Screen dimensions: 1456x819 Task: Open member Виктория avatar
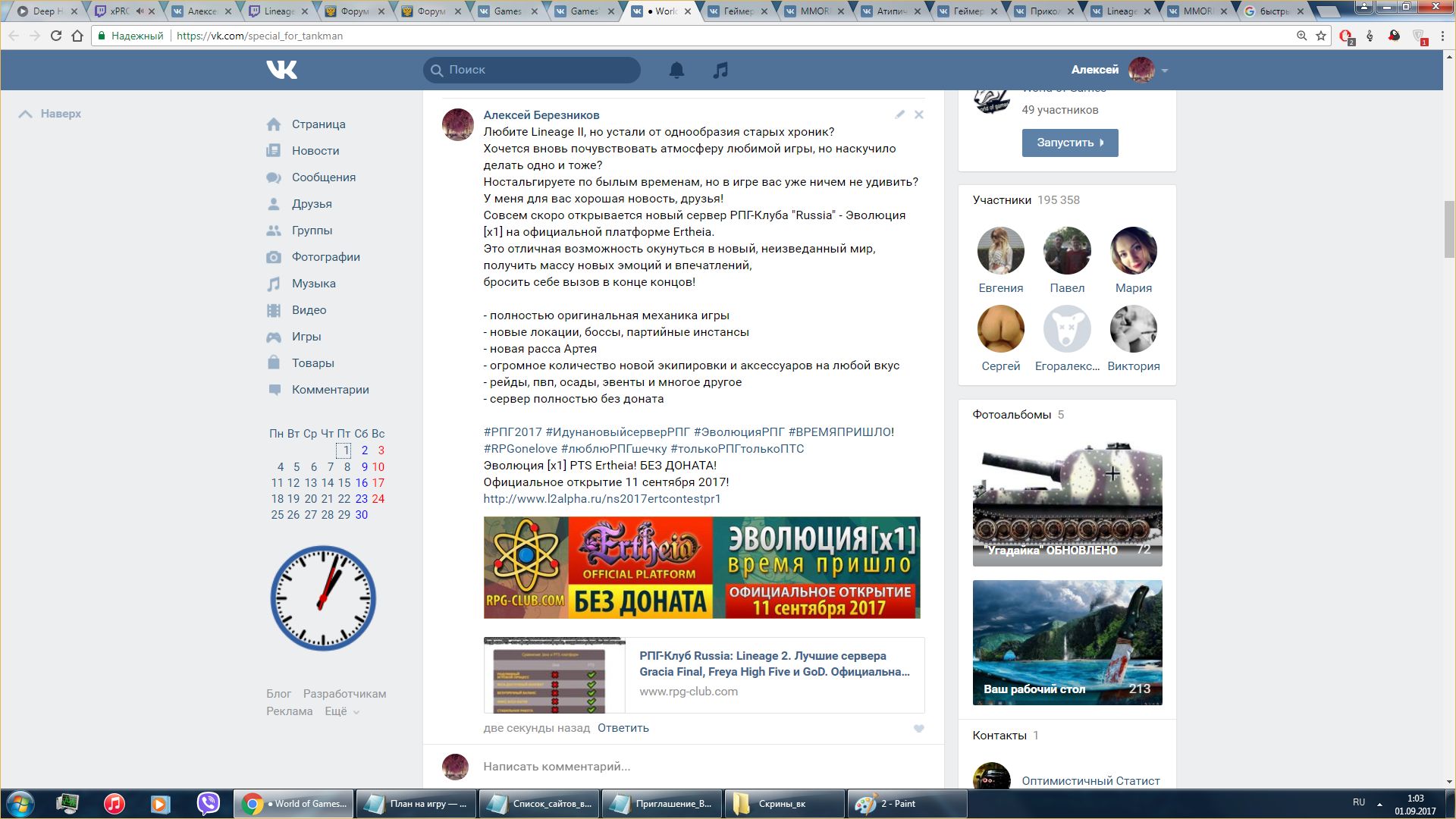click(1134, 329)
